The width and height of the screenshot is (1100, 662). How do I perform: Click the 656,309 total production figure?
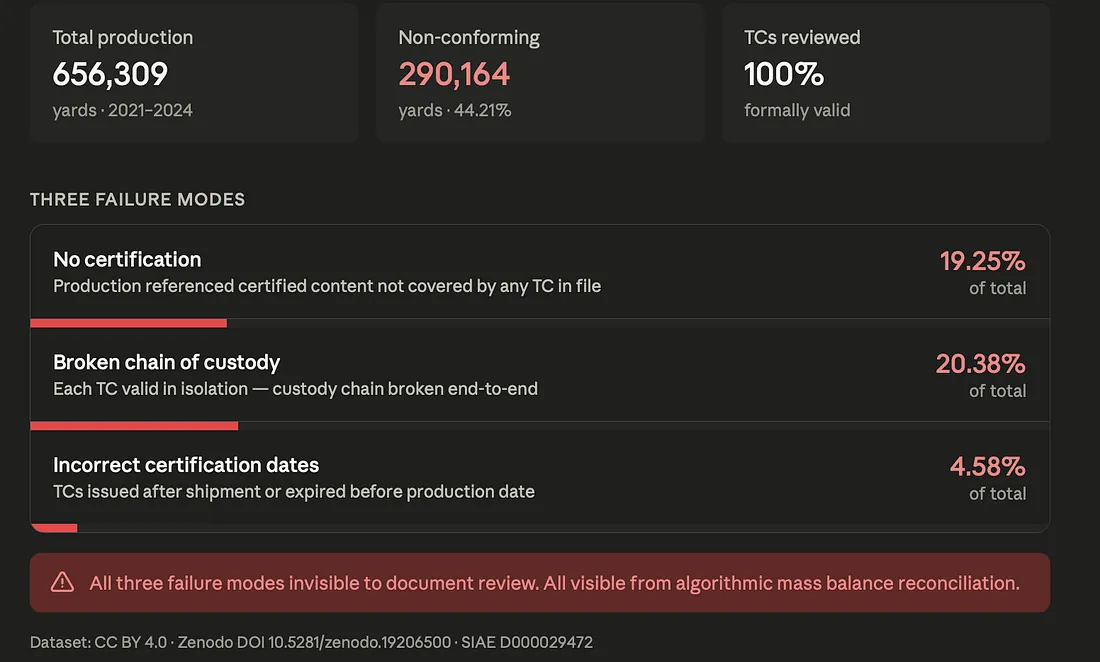point(110,74)
